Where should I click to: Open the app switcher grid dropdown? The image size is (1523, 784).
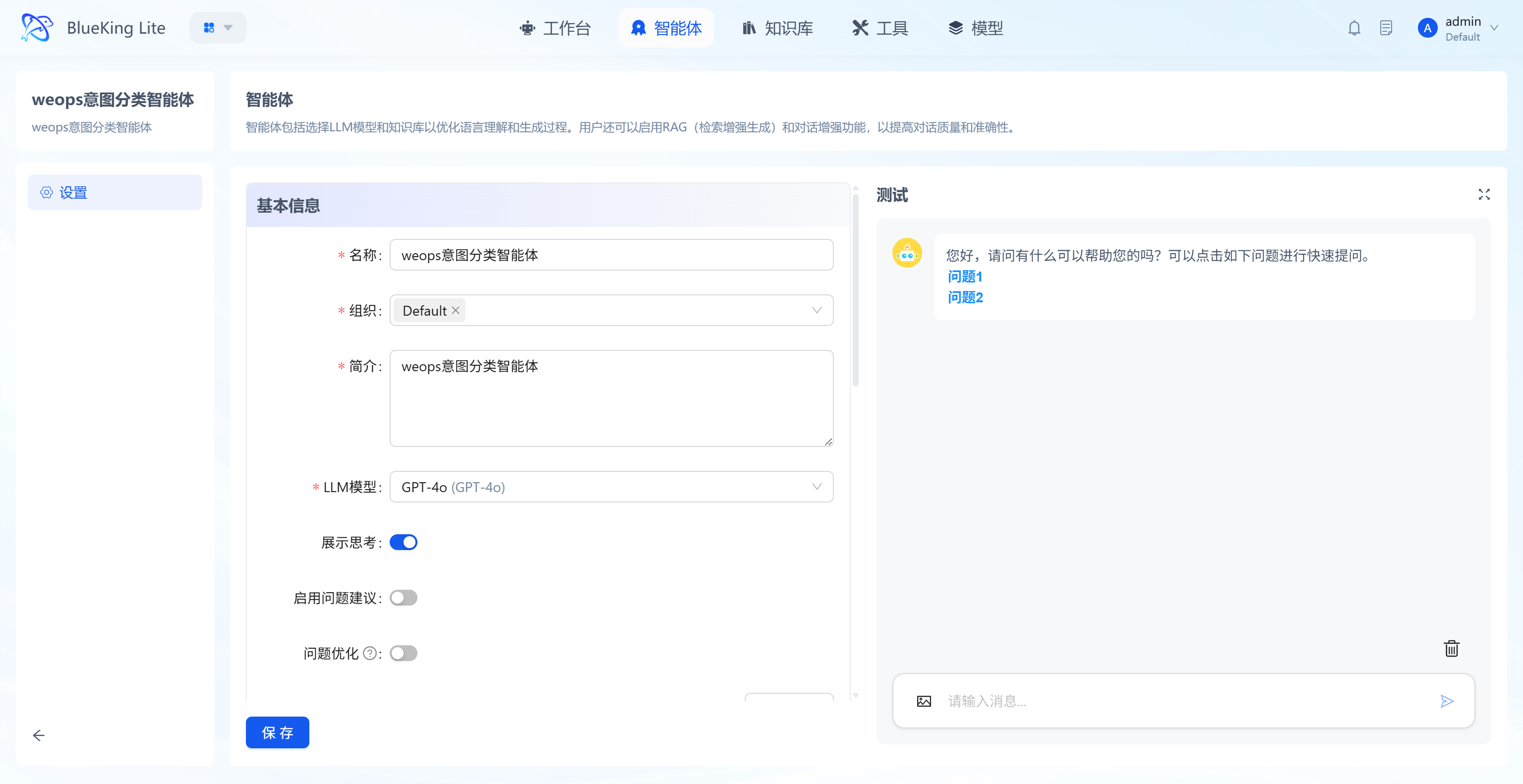[x=218, y=28]
